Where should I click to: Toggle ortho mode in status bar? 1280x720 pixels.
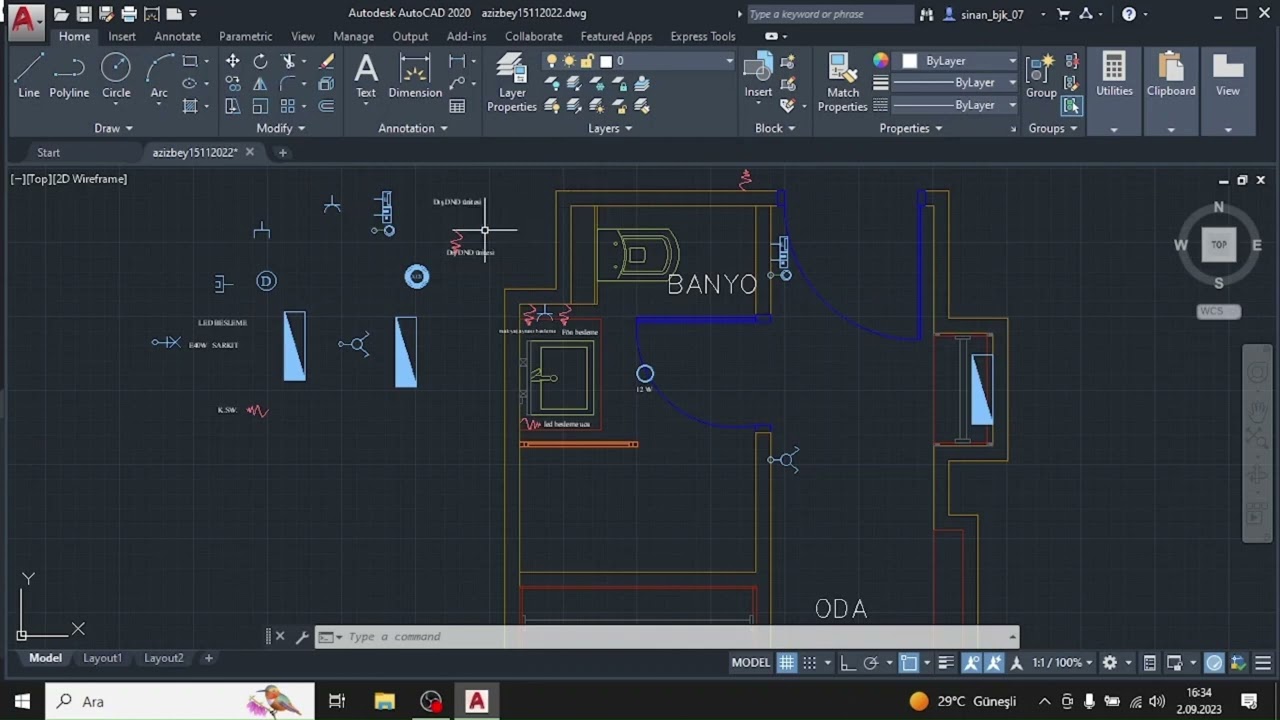click(848, 663)
